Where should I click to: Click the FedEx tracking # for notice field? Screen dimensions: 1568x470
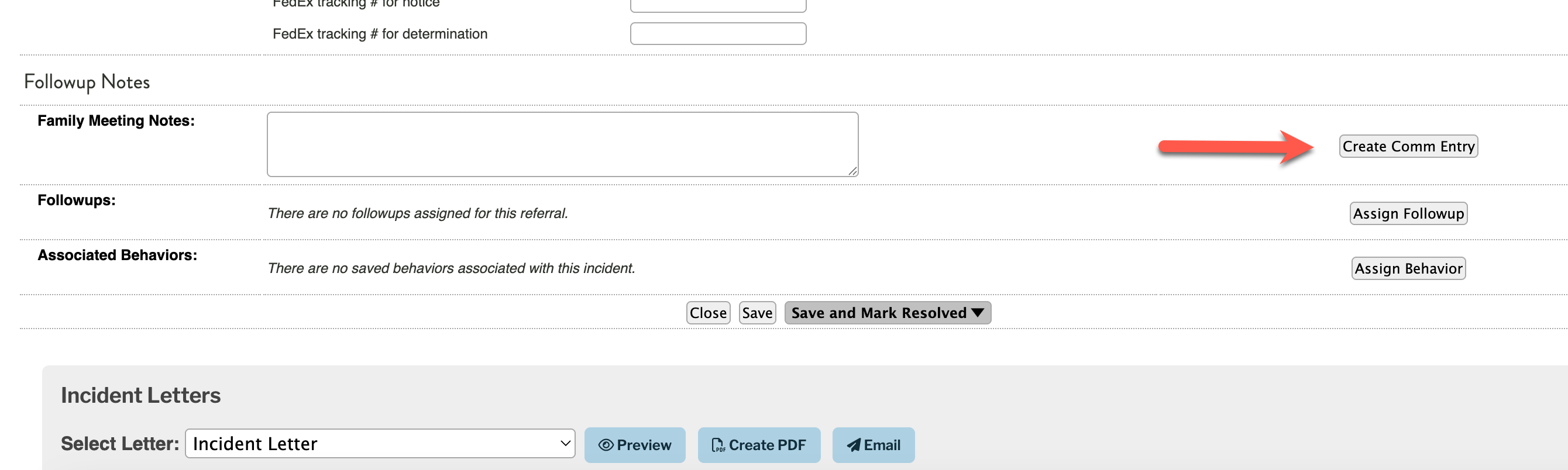718,5
